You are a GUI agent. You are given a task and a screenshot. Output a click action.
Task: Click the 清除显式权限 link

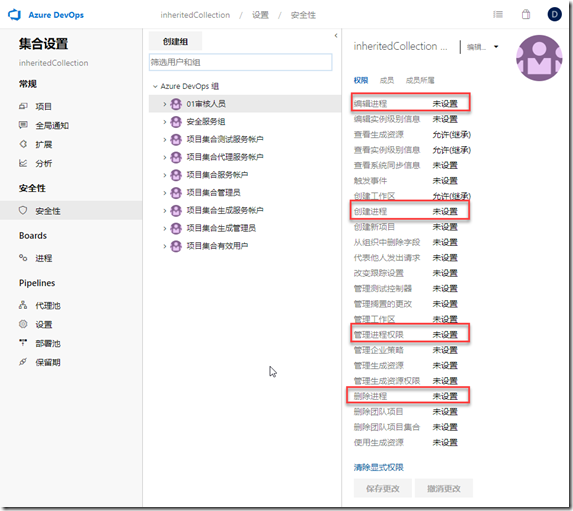[x=379, y=467]
